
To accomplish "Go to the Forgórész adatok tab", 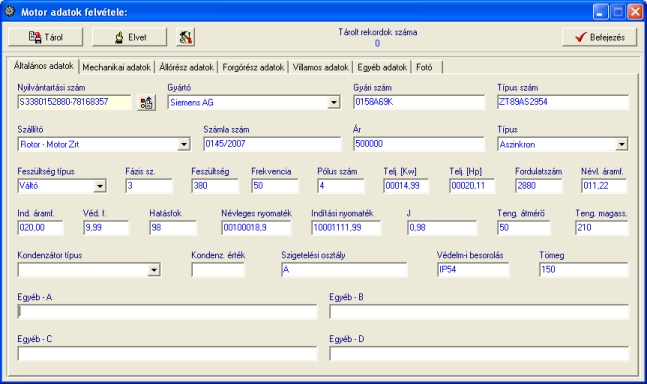I will click(x=253, y=67).
